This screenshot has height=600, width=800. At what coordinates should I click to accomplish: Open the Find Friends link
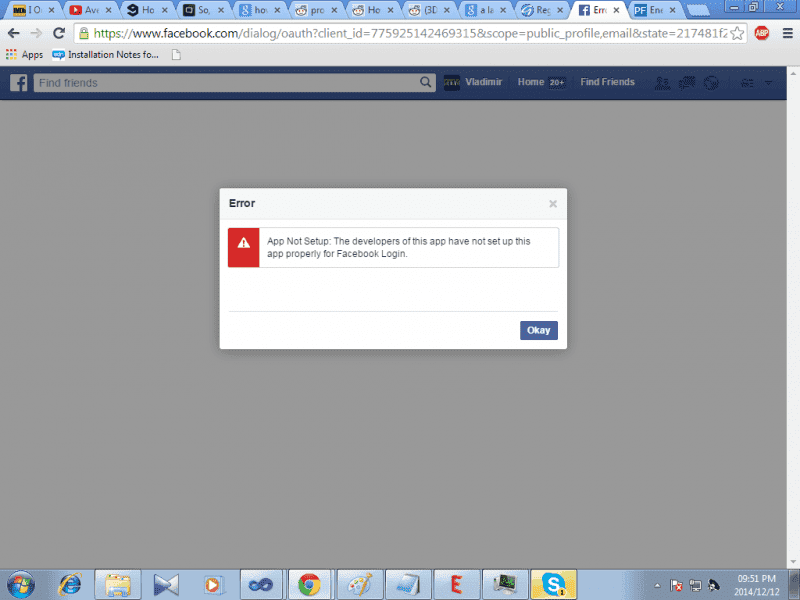click(x=607, y=82)
